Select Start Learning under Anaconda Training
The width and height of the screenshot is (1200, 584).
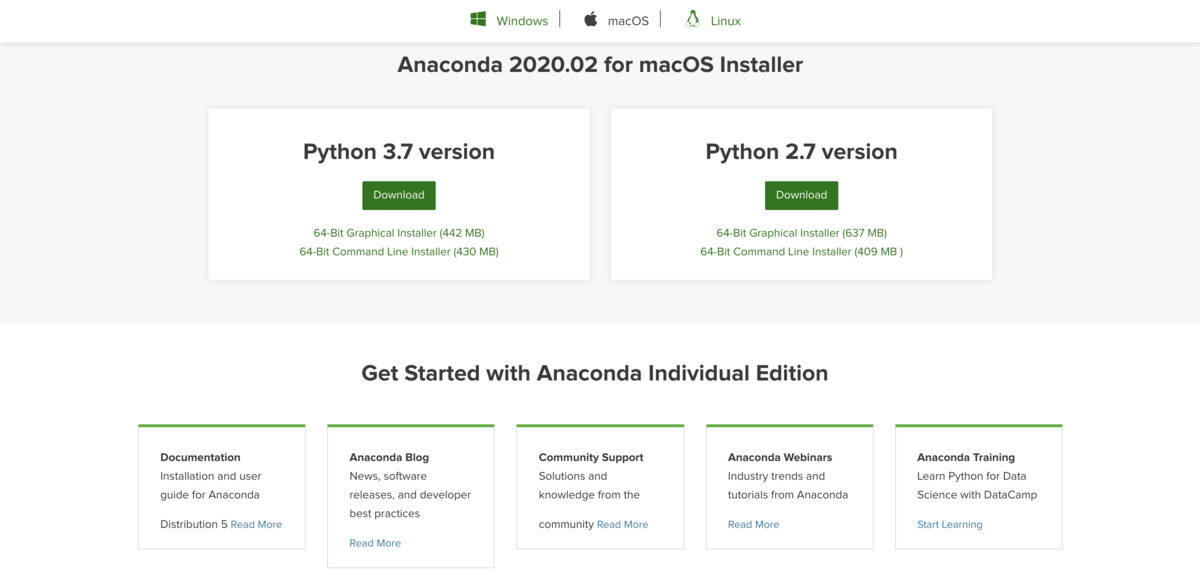[950, 524]
